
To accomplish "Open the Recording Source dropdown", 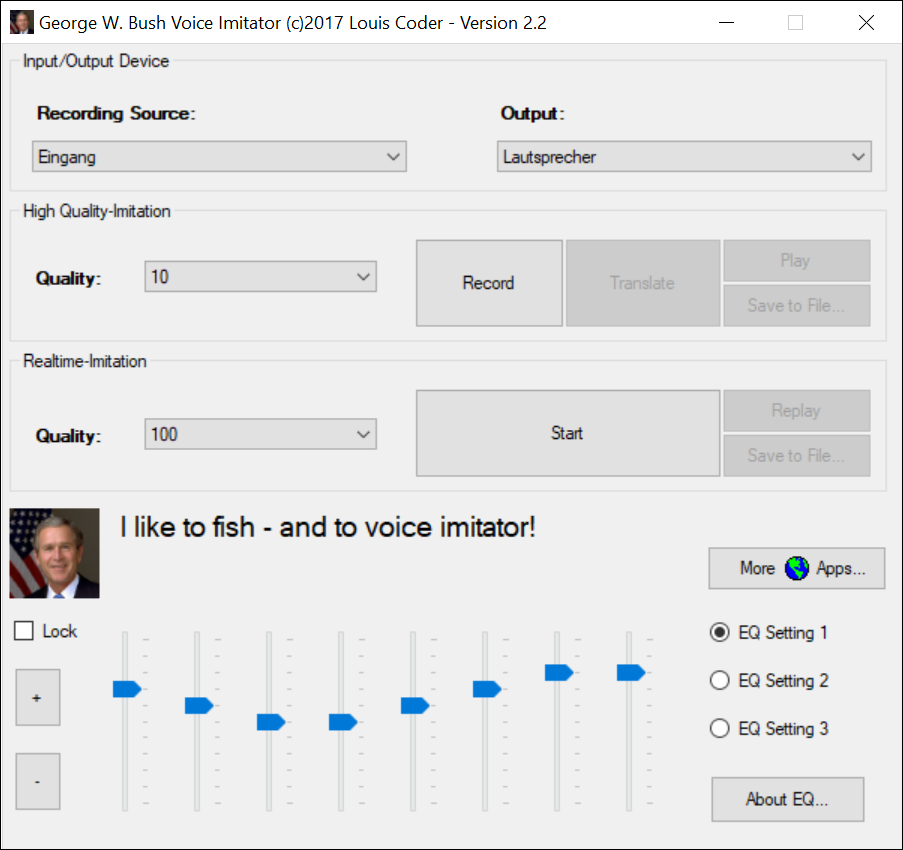I will tap(219, 157).
